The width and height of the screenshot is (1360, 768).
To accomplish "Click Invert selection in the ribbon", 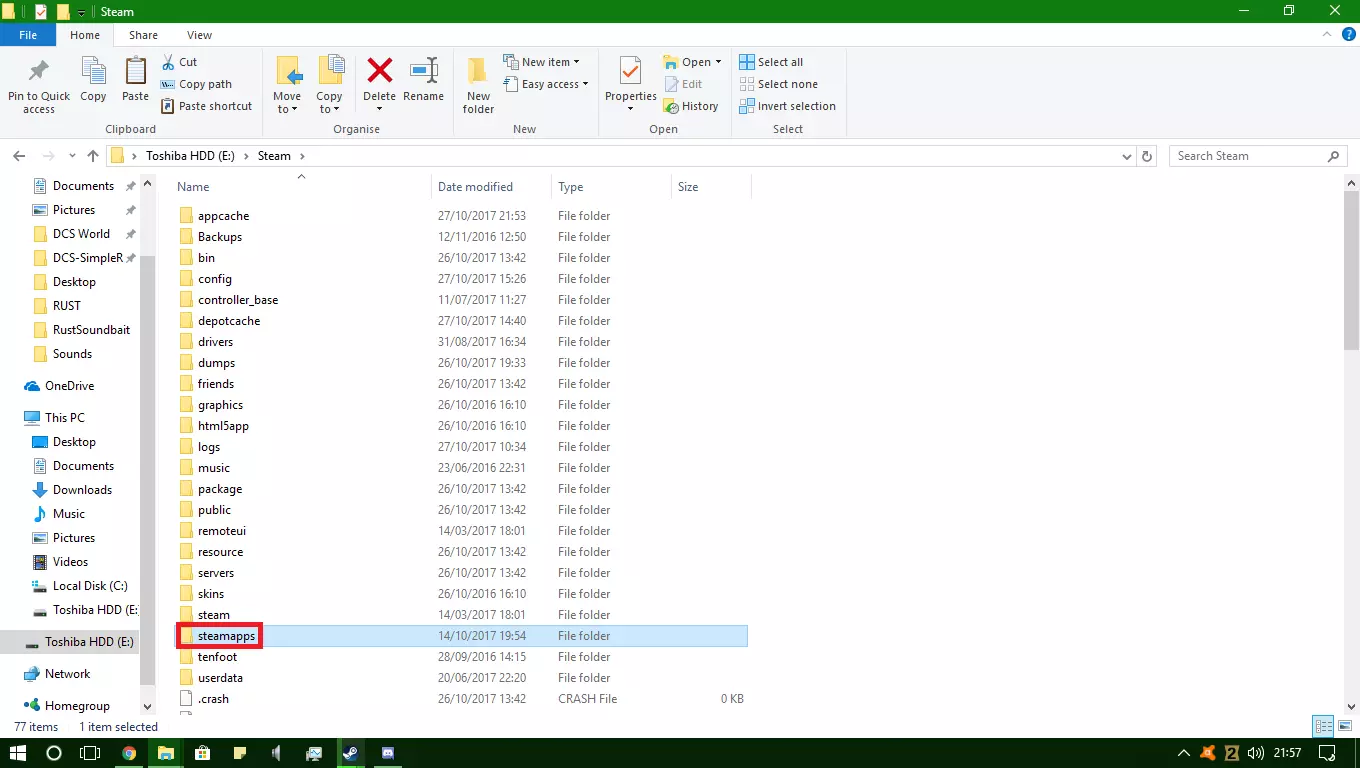I will 787,106.
